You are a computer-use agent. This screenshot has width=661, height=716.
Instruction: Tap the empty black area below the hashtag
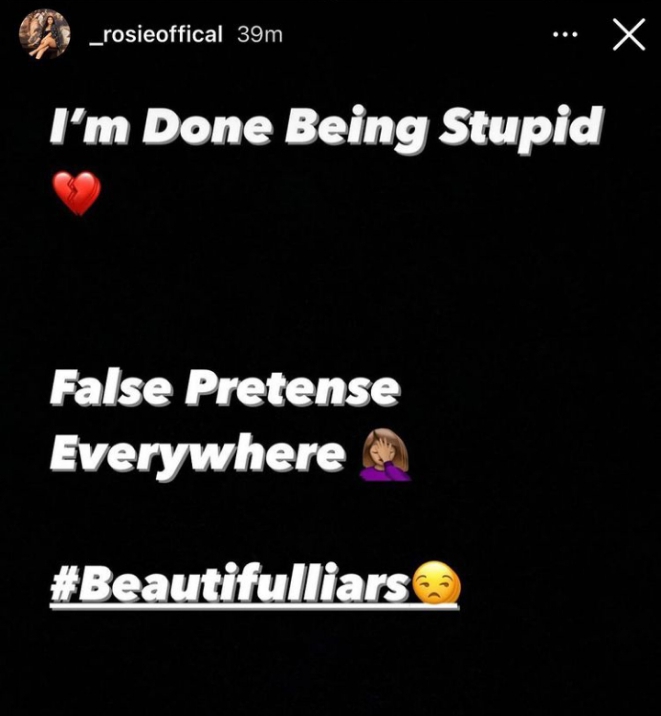click(x=330, y=664)
